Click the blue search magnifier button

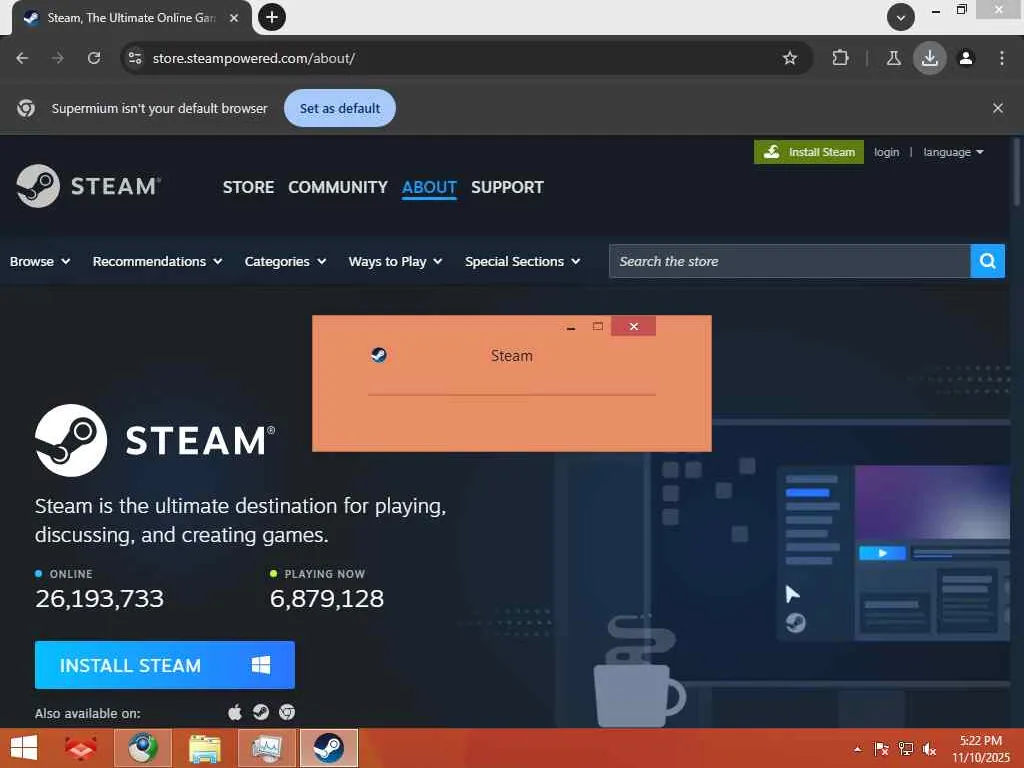(987, 261)
